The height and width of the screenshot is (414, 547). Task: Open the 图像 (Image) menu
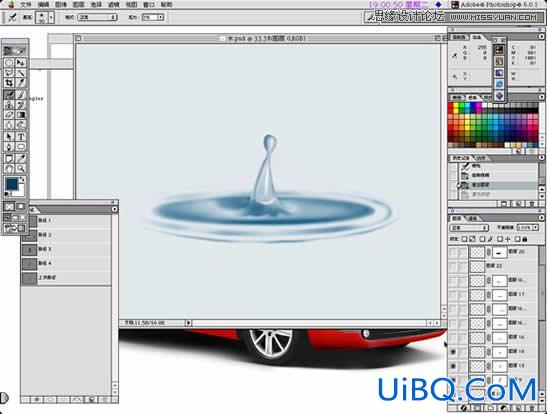[x=61, y=5]
